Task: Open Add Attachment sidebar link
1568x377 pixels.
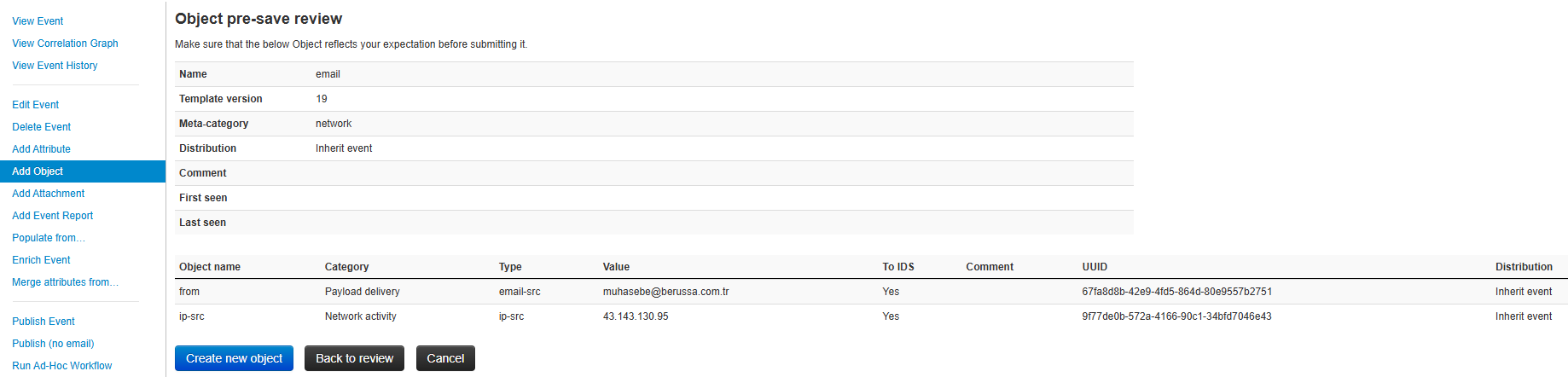Action: pos(49,194)
